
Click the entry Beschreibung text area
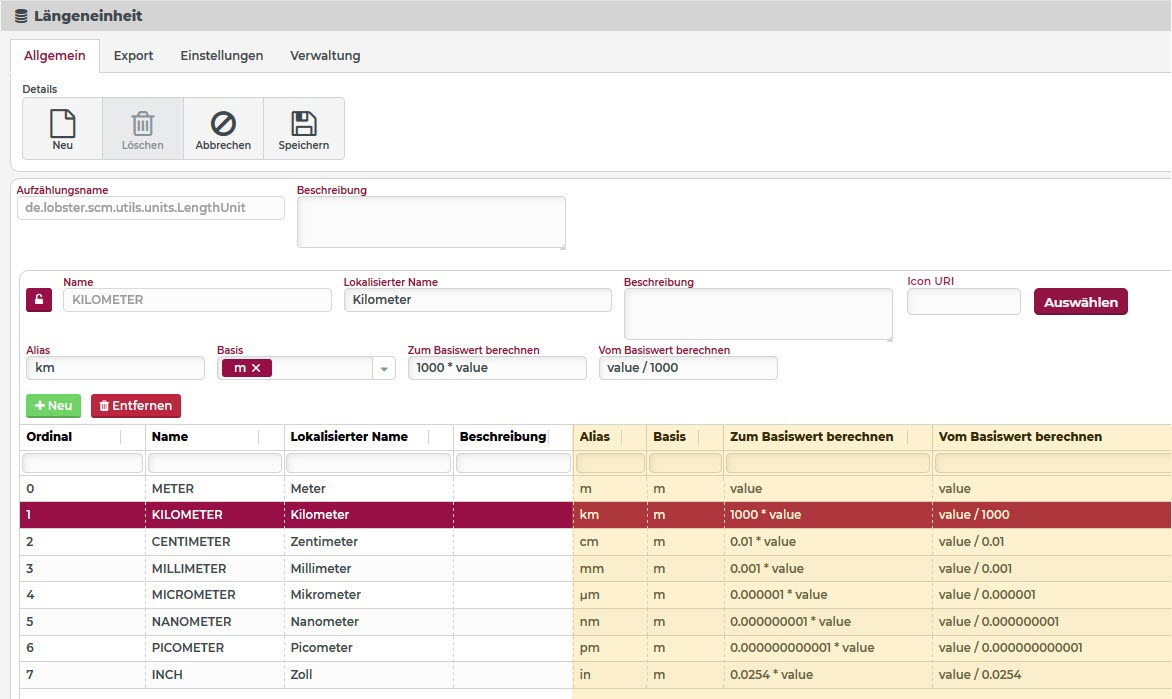758,314
